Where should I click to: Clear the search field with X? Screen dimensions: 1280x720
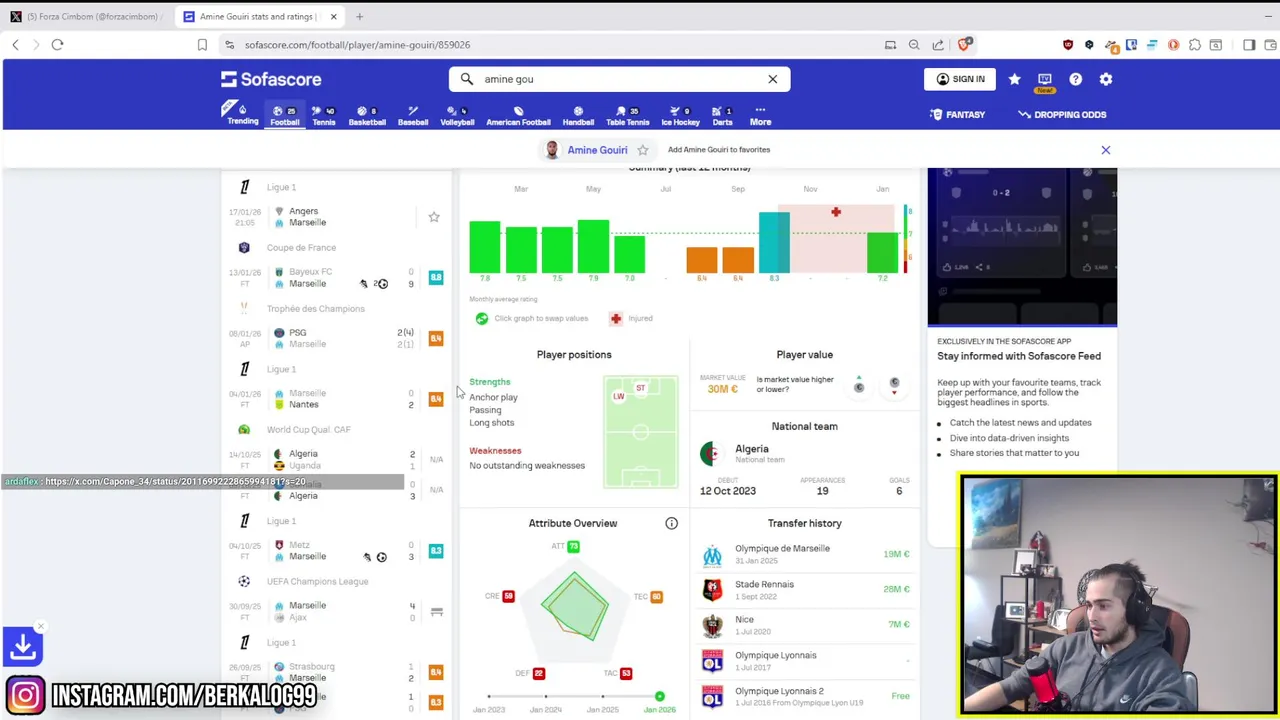point(772,79)
